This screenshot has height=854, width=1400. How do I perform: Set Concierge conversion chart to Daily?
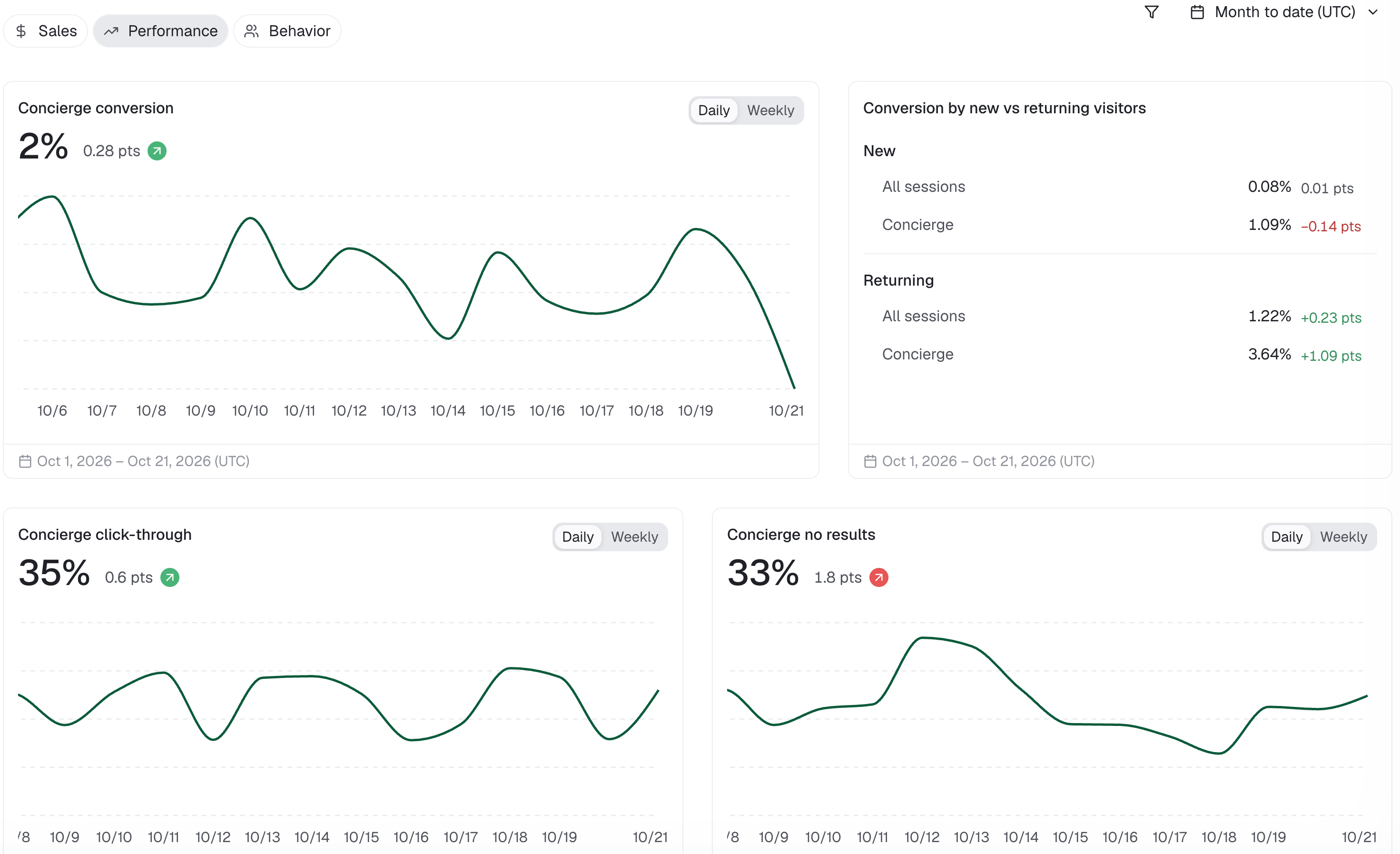point(714,110)
